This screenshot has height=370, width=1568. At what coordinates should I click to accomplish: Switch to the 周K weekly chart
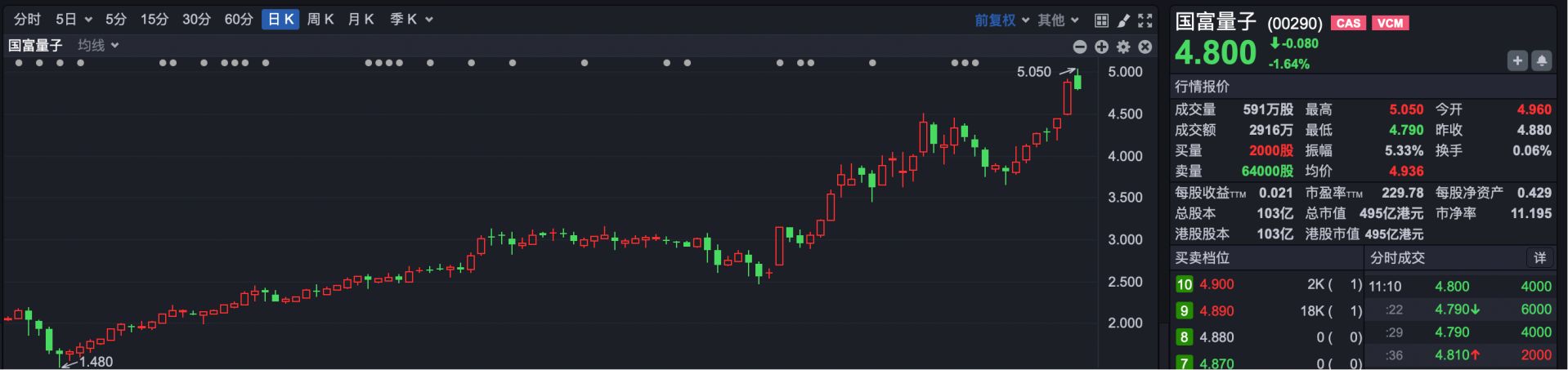320,20
